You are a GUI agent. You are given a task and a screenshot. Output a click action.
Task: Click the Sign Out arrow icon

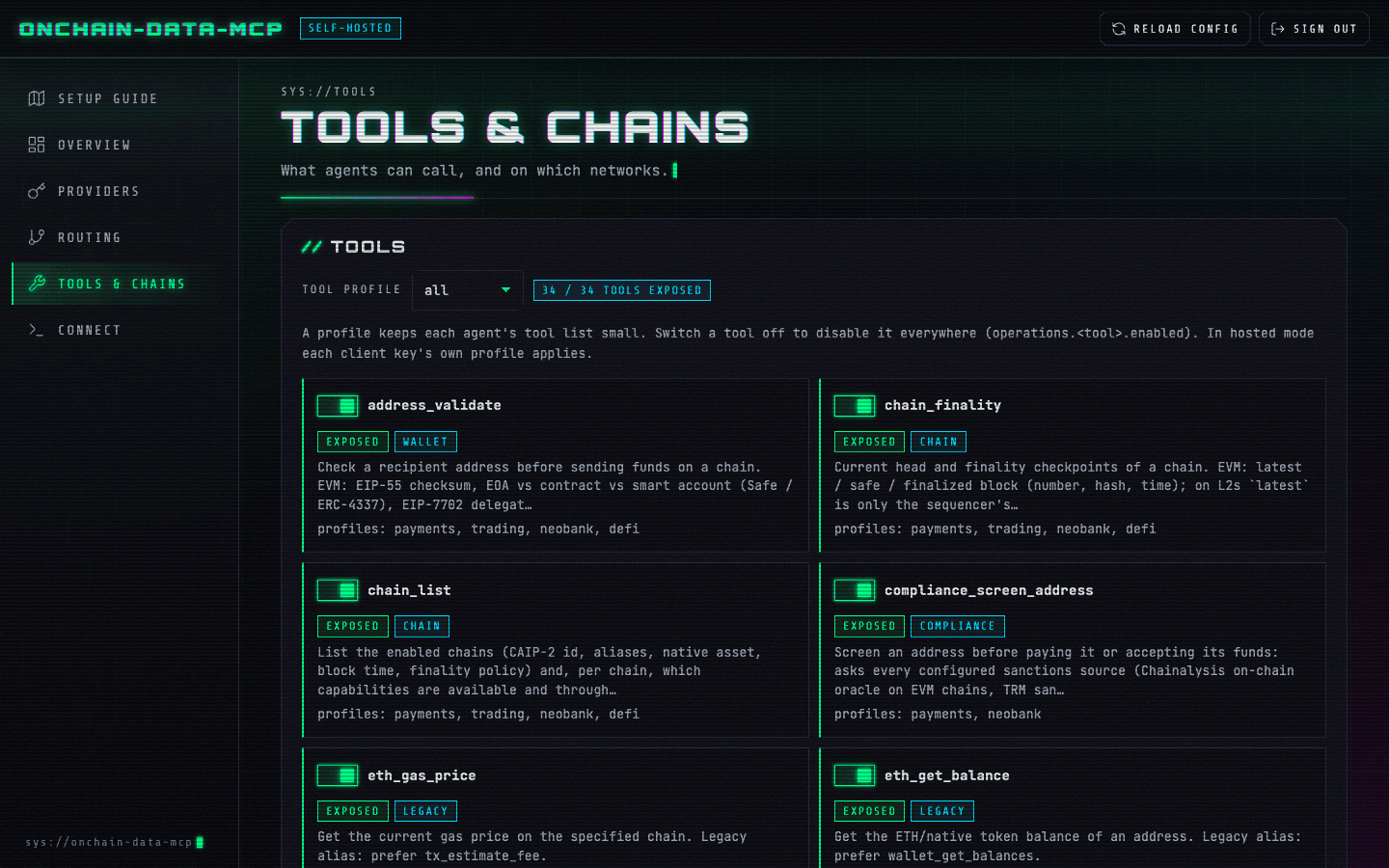coord(1278,29)
